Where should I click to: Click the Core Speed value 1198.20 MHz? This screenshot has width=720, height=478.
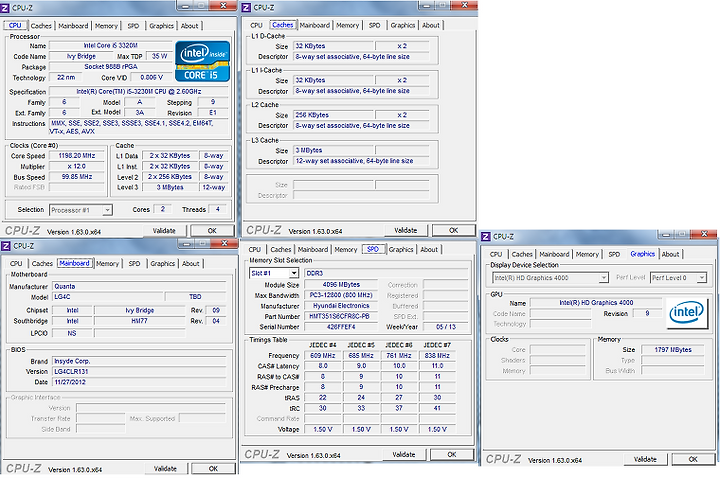pyautogui.click(x=77, y=156)
